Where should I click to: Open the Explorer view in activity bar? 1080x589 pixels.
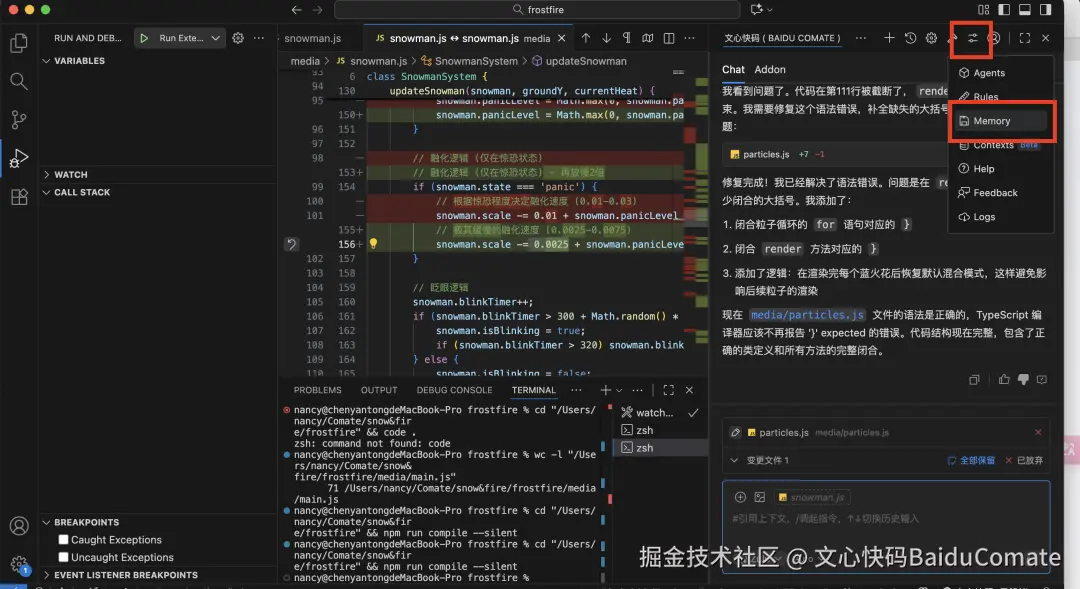click(18, 43)
